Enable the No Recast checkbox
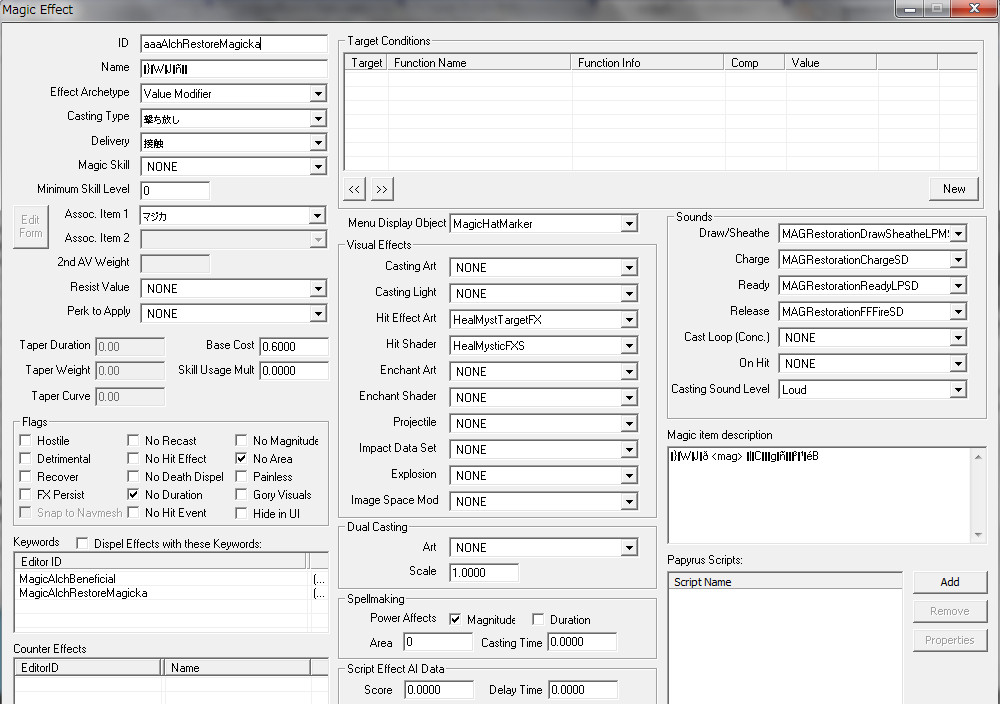Viewport: 1000px width, 704px height. 133,441
